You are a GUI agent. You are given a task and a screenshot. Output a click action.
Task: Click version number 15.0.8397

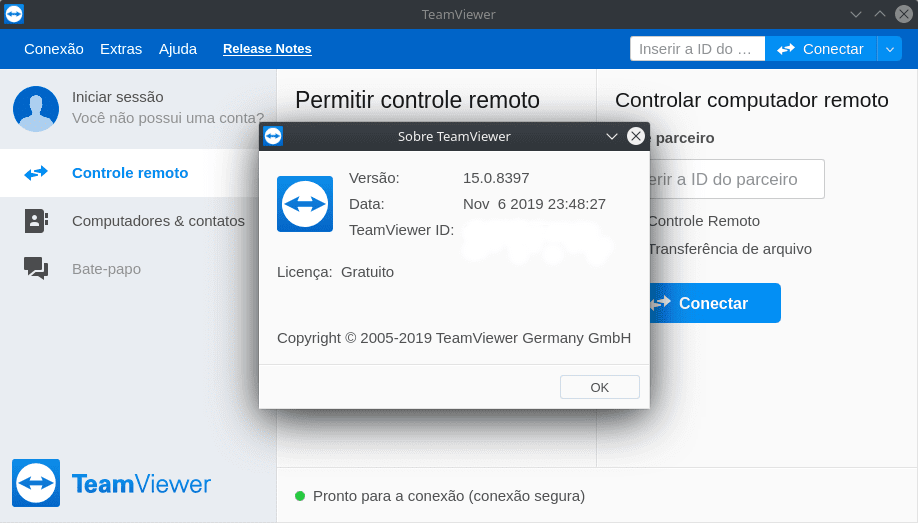(x=496, y=178)
